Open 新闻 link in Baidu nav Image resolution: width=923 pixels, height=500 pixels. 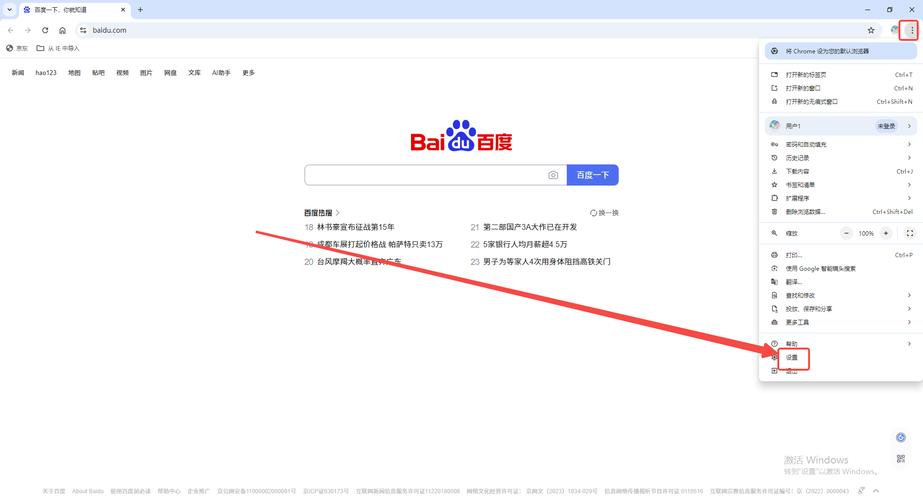pyautogui.click(x=18, y=73)
